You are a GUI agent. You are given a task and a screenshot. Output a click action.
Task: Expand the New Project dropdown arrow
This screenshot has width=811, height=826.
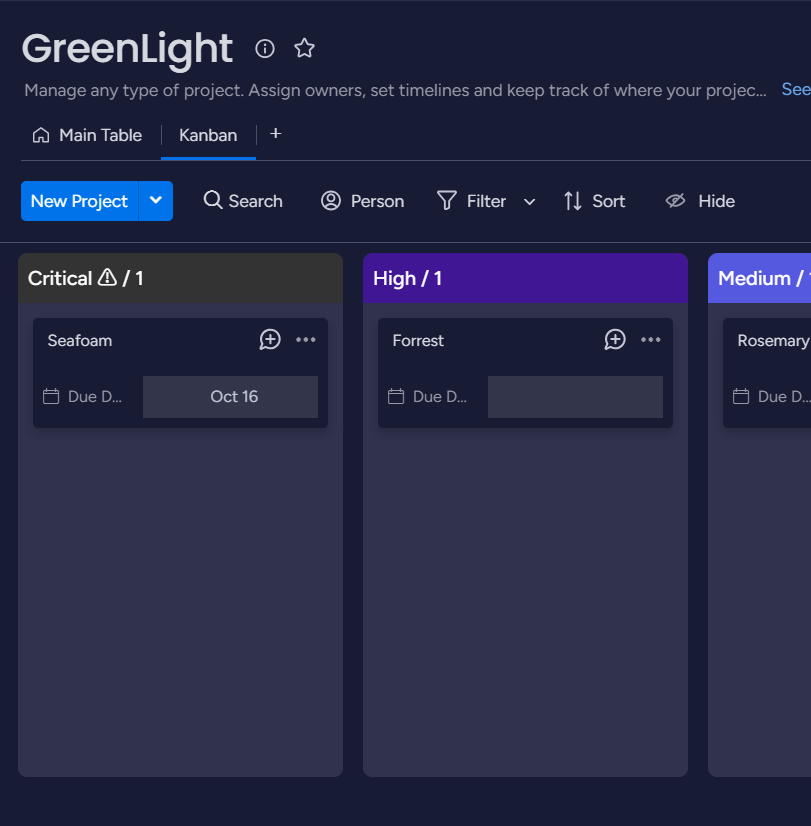click(x=156, y=201)
